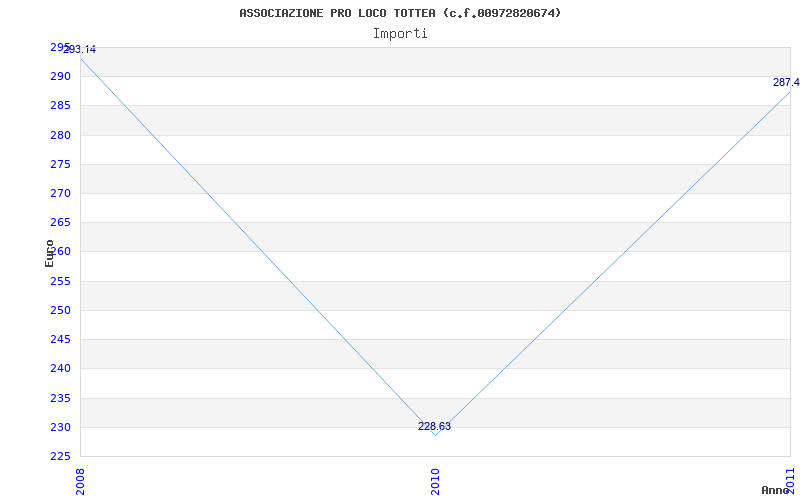Click the chart title ASSOCIAZIONE PRO LOCO TOTTEA
This screenshot has width=800, height=500.
(x=400, y=13)
